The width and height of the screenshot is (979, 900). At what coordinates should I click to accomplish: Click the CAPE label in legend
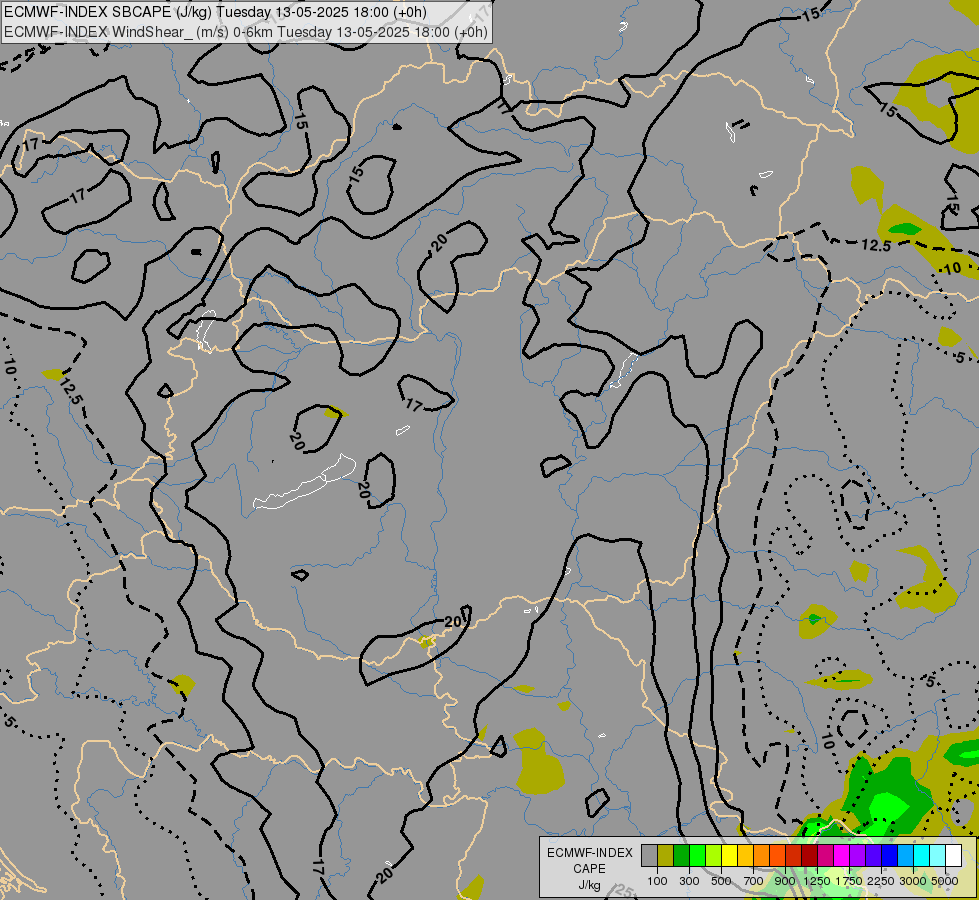589,869
